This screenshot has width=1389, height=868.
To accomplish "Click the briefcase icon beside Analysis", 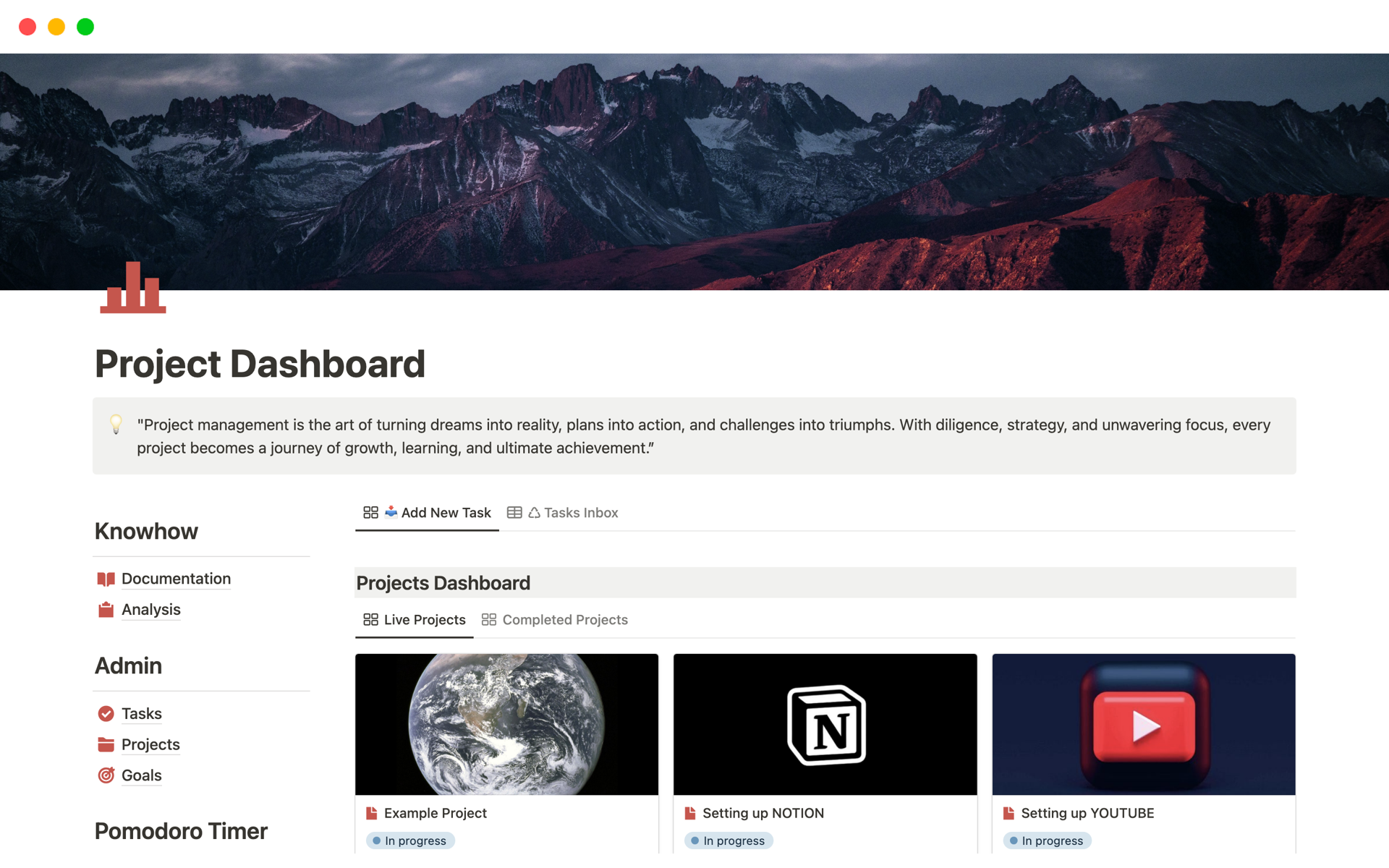I will (106, 610).
